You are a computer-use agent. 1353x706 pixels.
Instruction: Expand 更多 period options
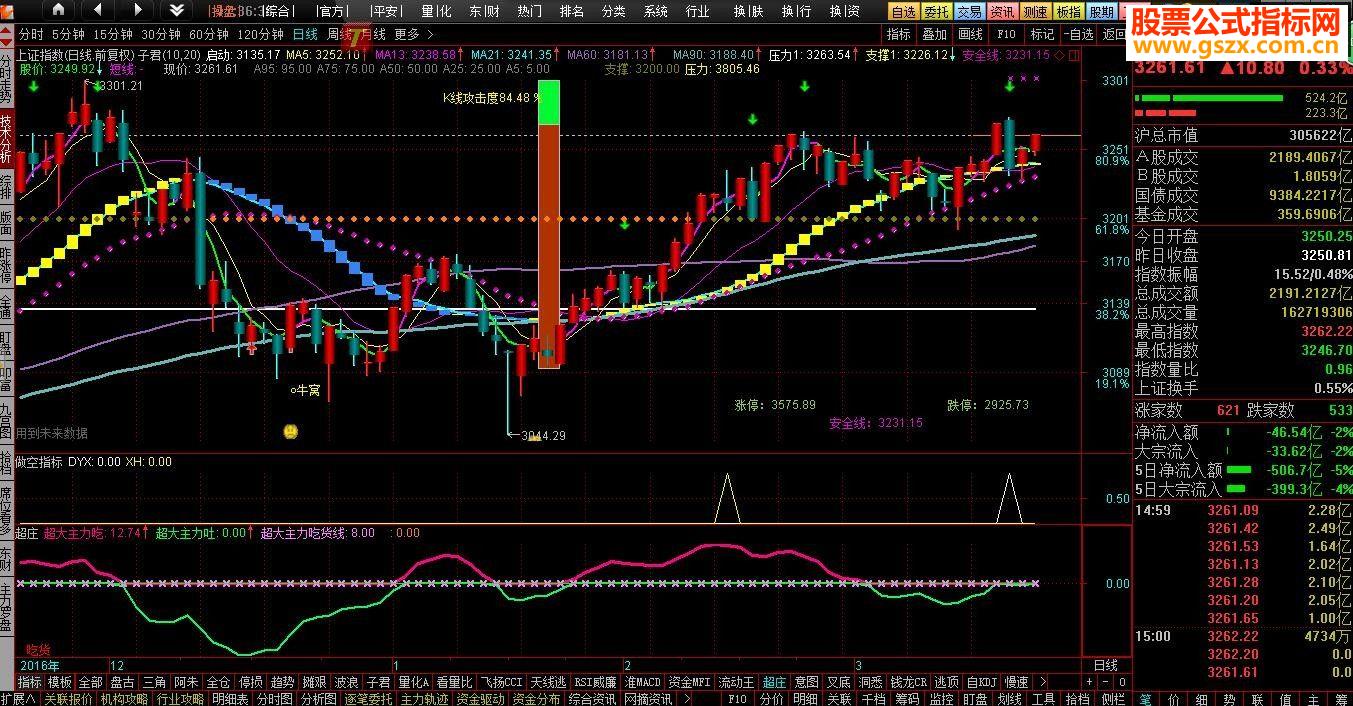pos(413,34)
